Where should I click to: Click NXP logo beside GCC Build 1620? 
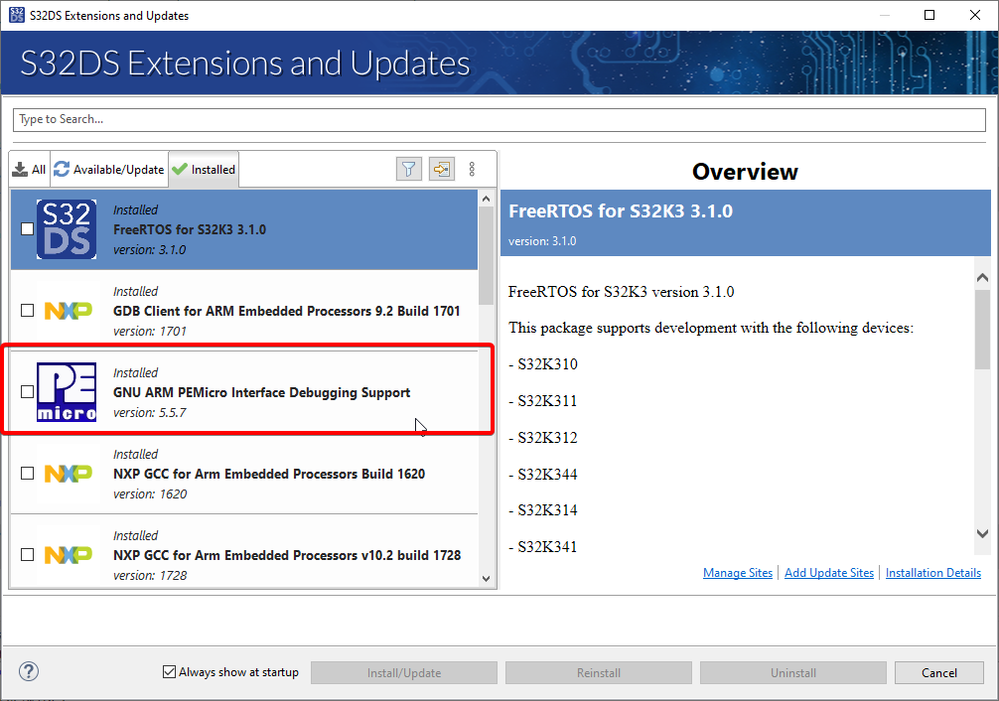(68, 473)
